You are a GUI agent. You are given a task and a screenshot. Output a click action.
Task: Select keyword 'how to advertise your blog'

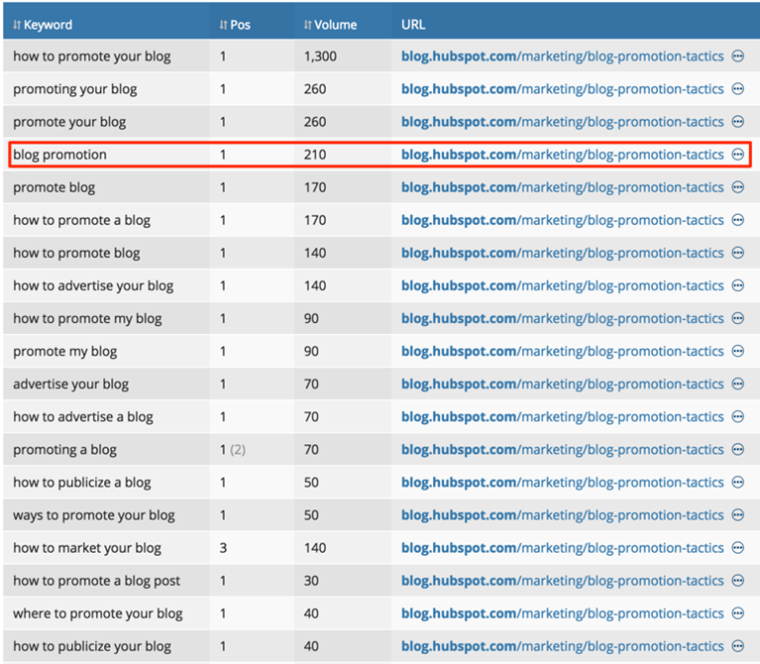pyautogui.click(x=93, y=285)
